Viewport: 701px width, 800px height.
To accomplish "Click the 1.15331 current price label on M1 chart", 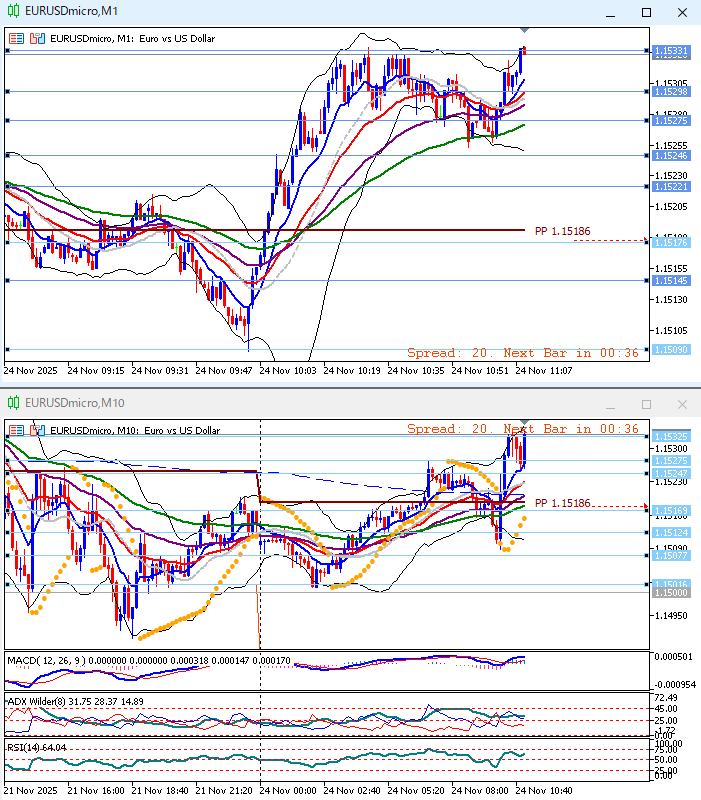I will coord(669,50).
